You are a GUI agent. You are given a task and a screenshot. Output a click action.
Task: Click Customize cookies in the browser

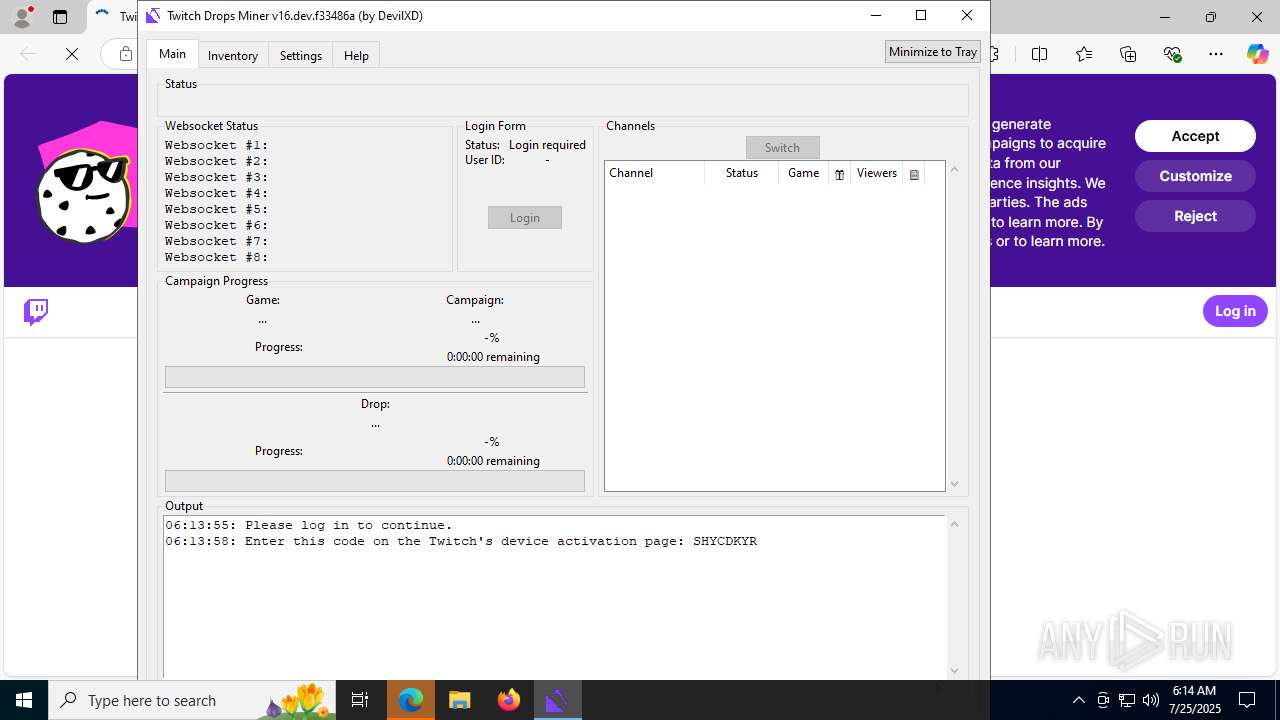[x=1195, y=176]
